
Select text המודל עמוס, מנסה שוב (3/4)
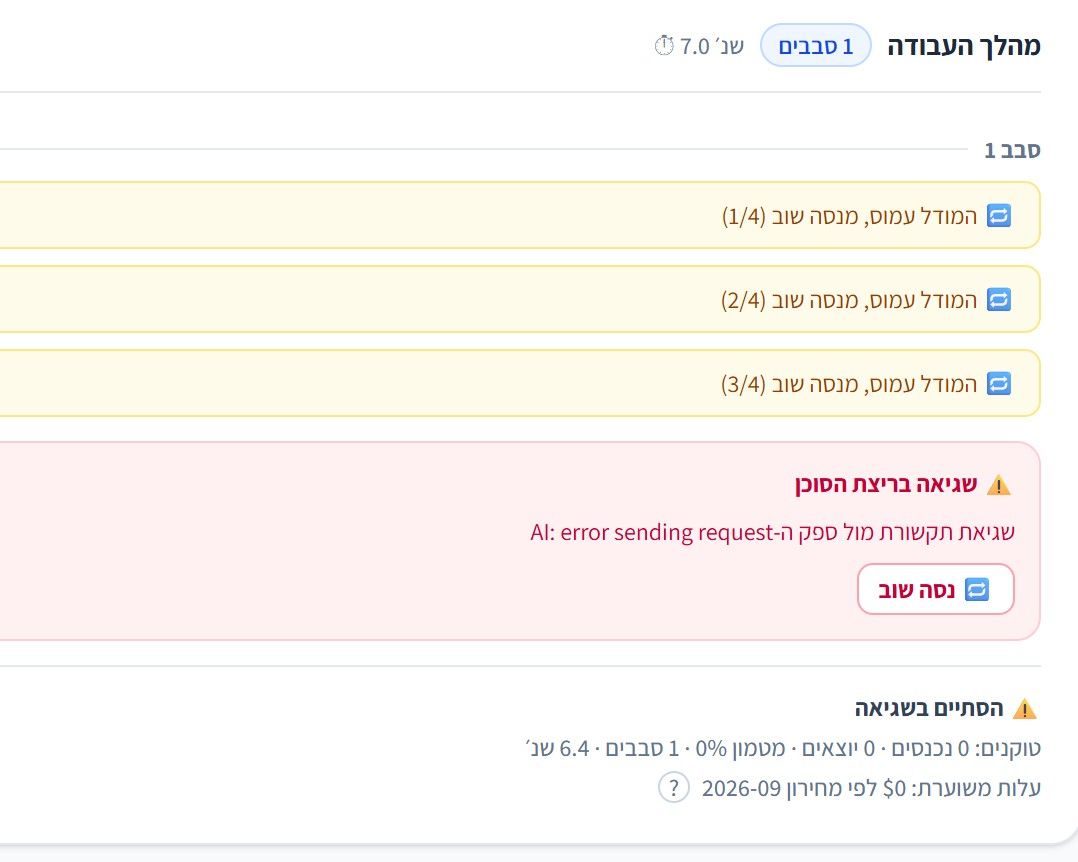[x=849, y=384]
